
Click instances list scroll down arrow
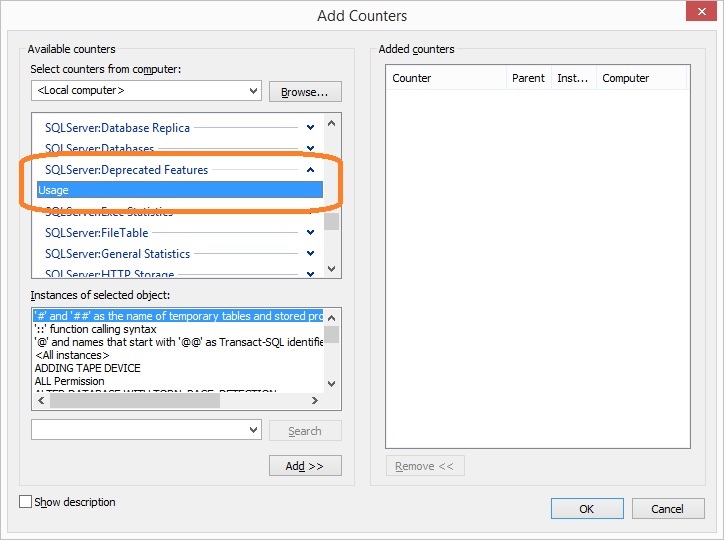pos(331,384)
